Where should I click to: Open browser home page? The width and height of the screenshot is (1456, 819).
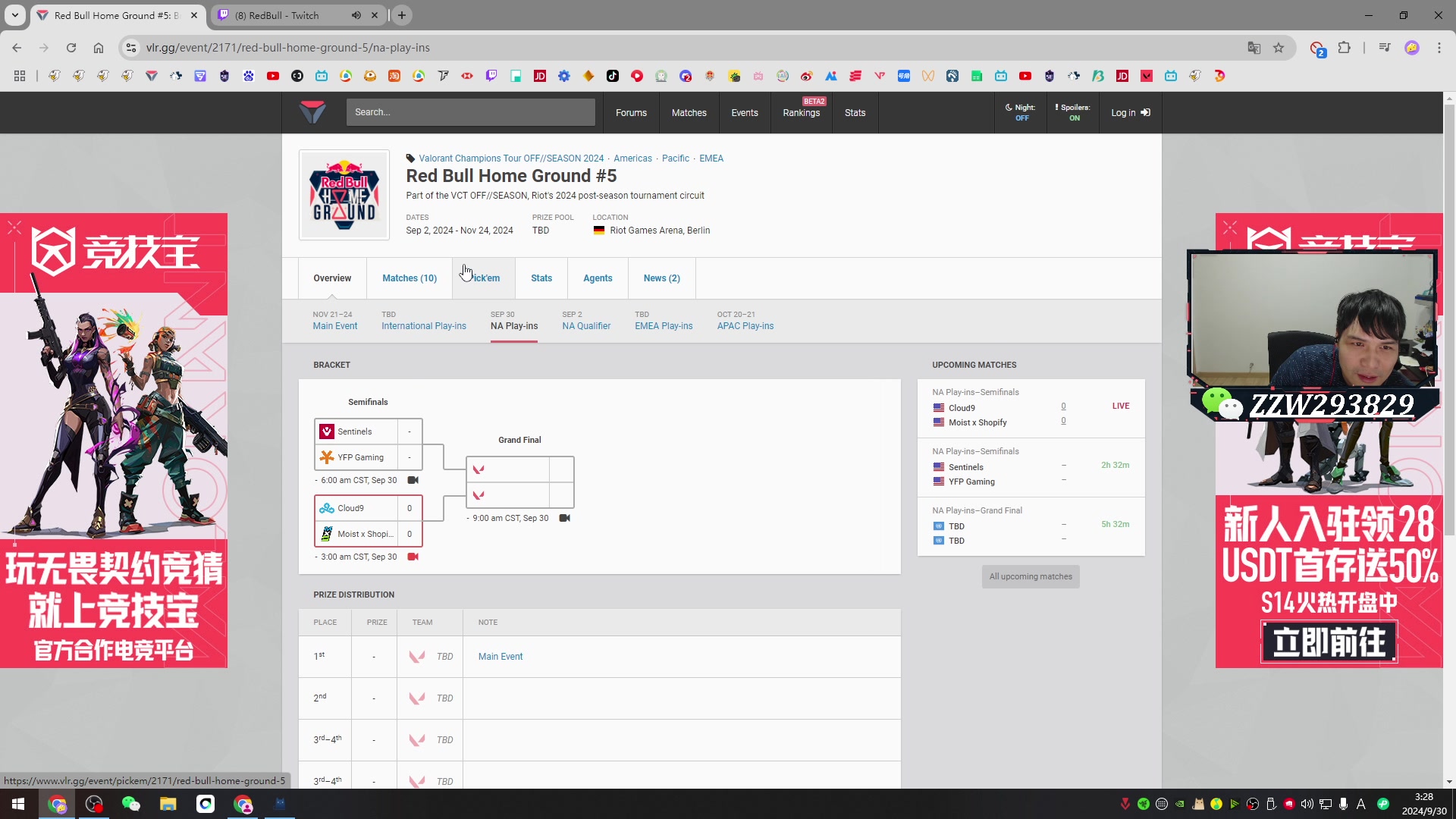click(x=99, y=48)
